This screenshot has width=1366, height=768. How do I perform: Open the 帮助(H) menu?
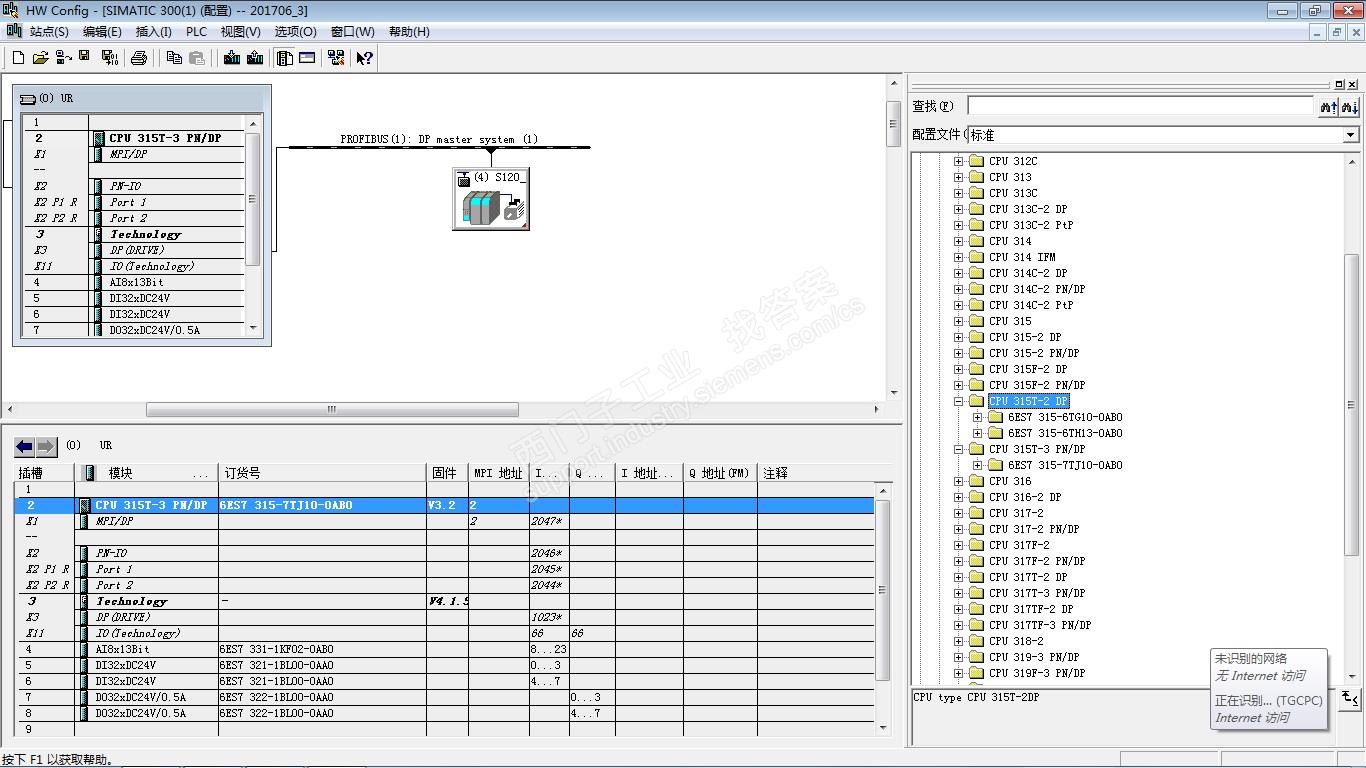coord(409,32)
